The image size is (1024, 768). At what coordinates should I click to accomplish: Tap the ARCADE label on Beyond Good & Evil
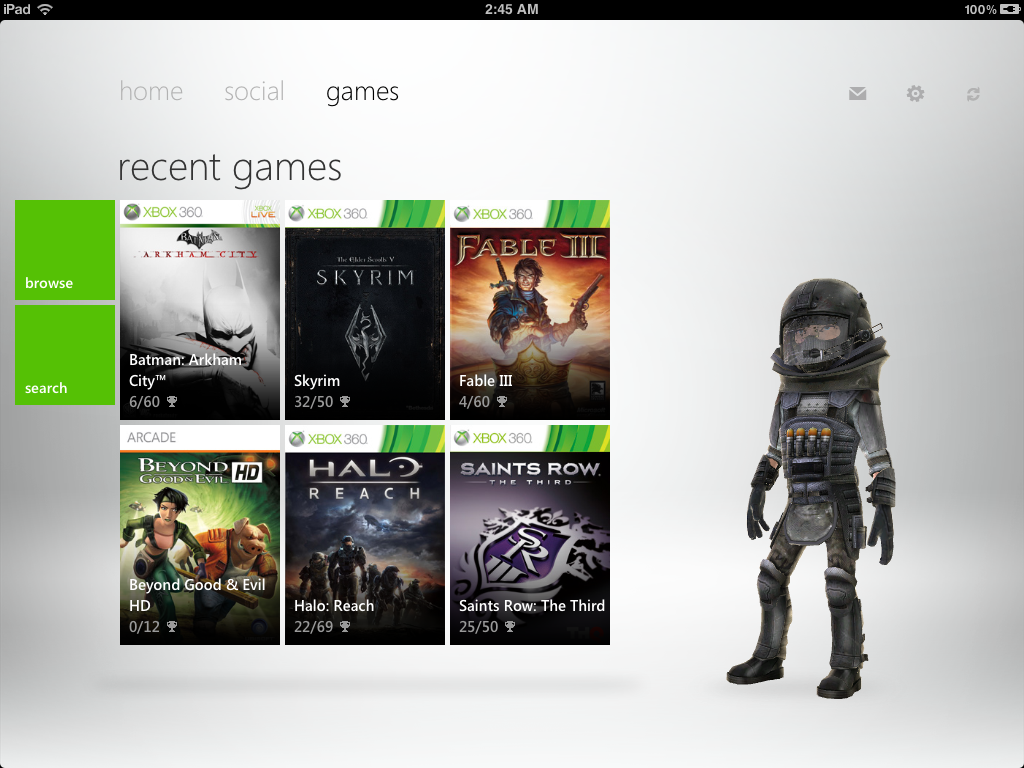[152, 438]
